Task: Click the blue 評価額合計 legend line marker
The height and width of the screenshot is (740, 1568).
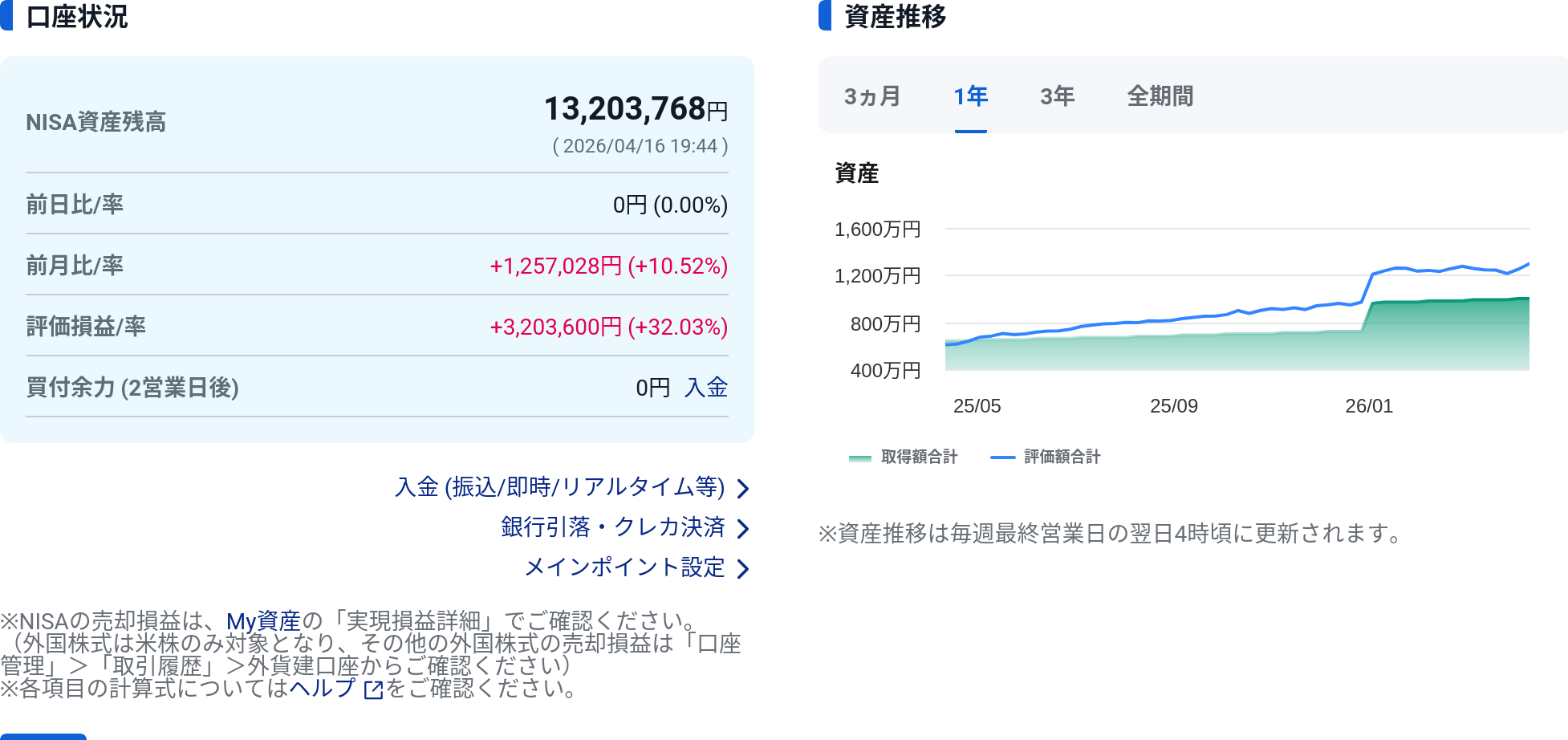Action: coord(1002,457)
